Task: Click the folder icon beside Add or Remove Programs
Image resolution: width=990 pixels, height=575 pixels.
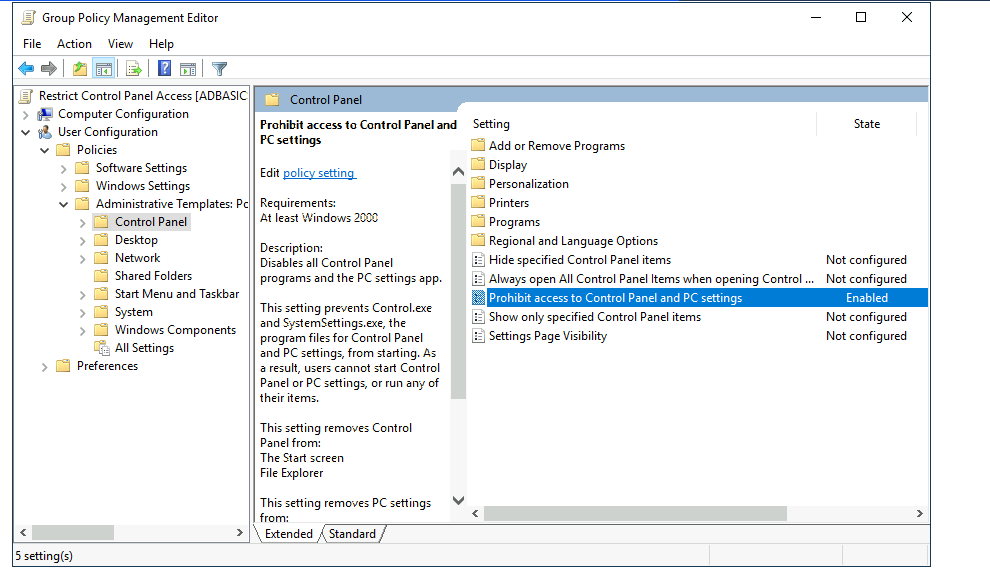Action: point(478,145)
